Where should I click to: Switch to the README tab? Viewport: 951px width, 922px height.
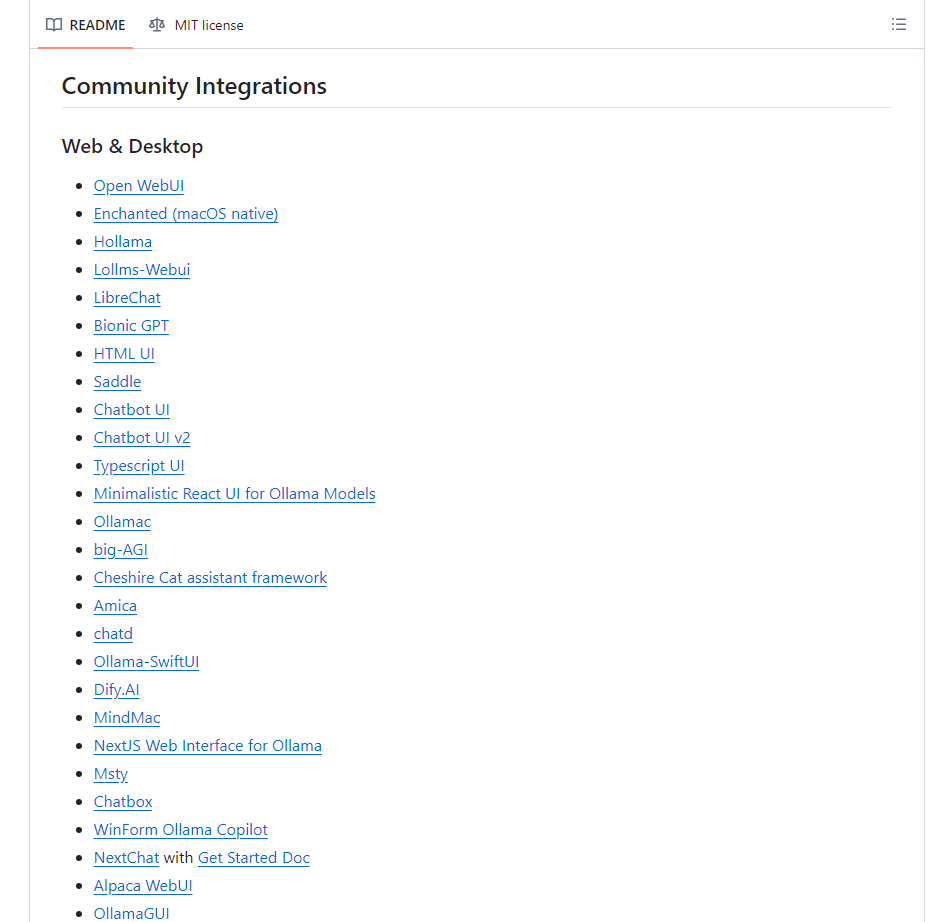86,25
